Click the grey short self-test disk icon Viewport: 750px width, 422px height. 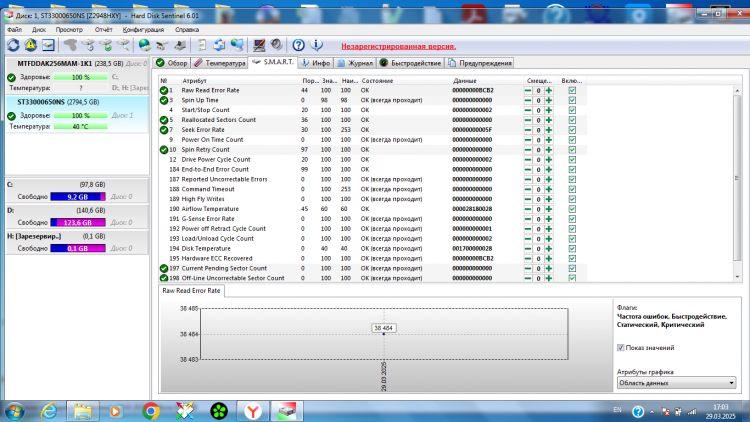point(70,45)
